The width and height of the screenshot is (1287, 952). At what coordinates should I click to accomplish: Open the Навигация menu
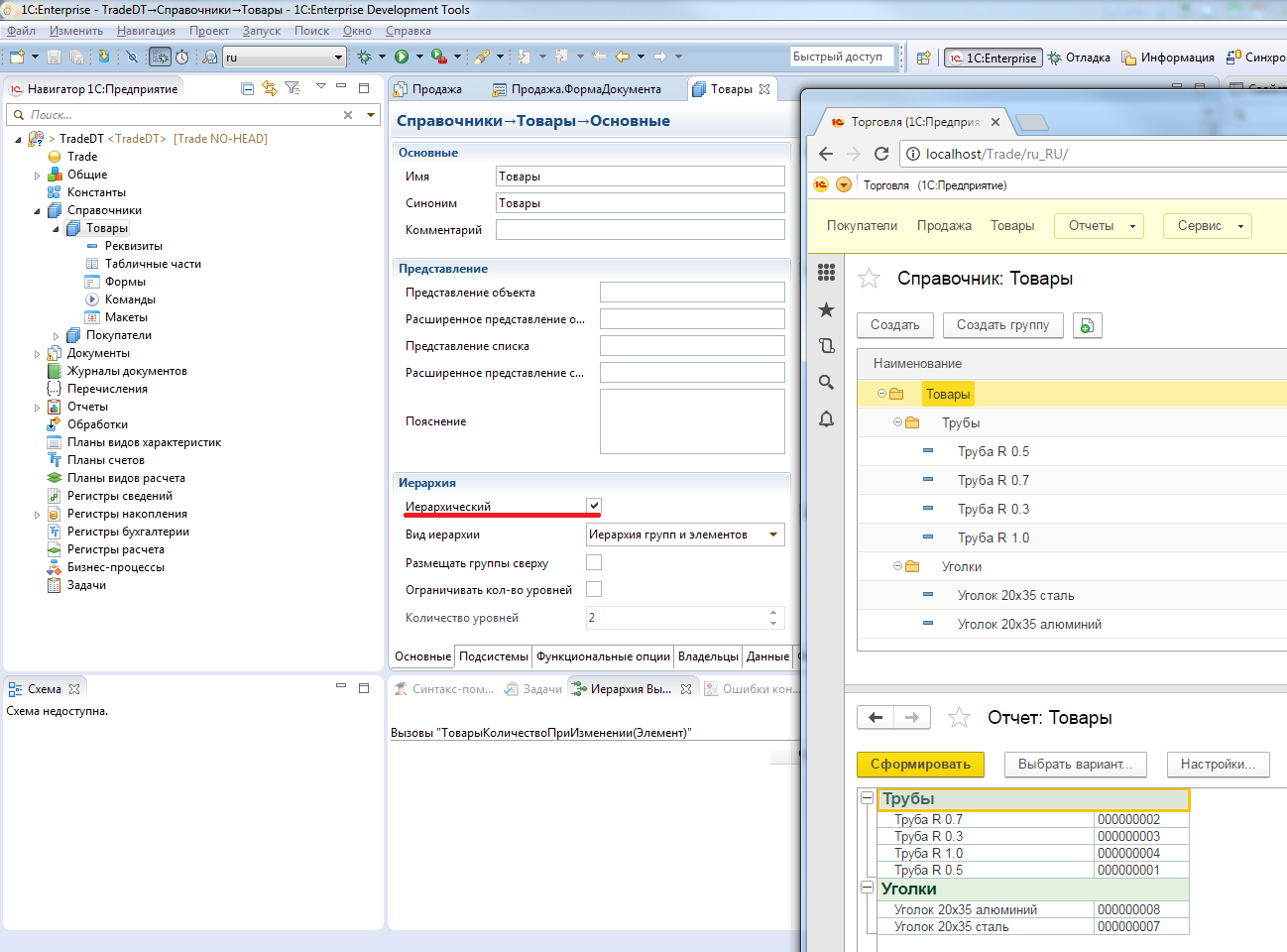(x=146, y=31)
